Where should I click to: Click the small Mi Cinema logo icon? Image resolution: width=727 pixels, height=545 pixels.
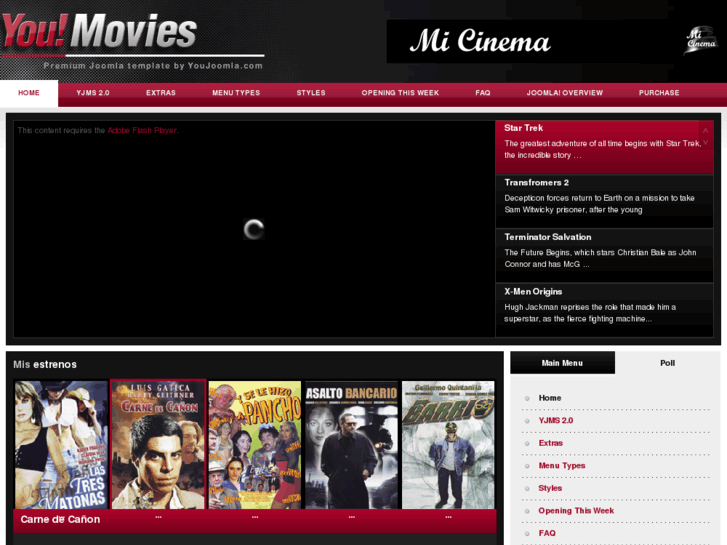pos(701,40)
